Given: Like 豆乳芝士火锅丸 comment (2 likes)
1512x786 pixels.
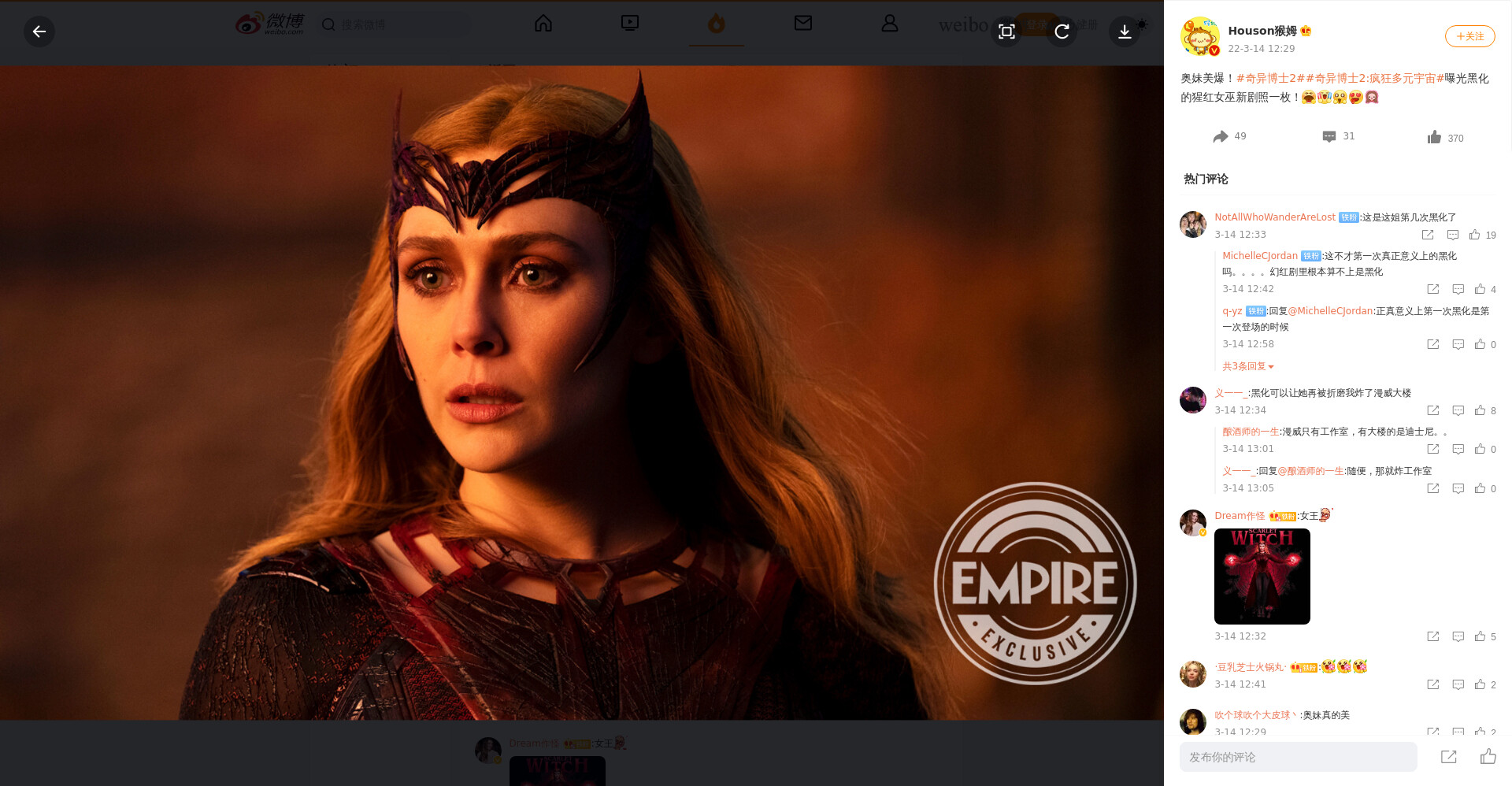Looking at the screenshot, I should click(1485, 684).
